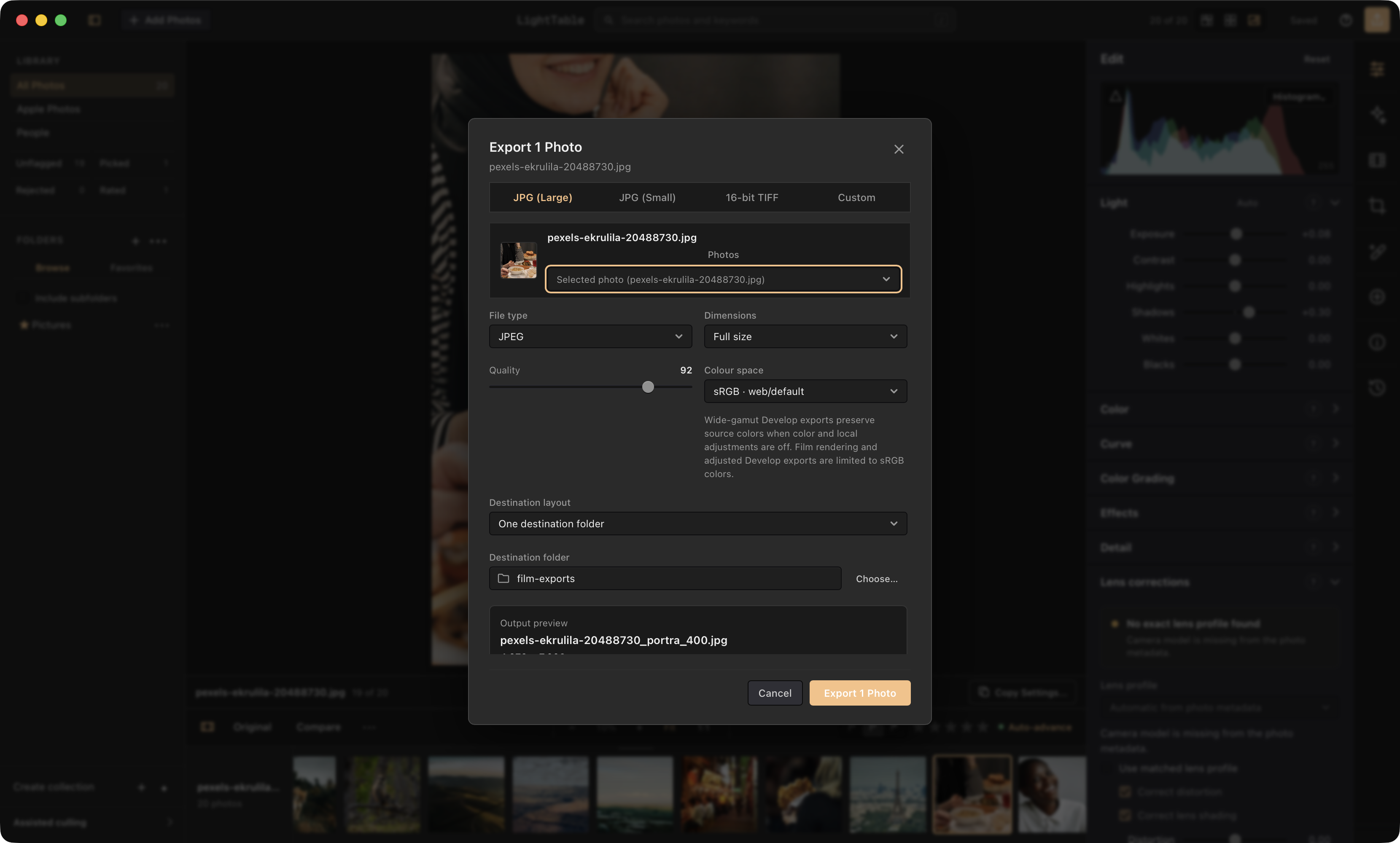The image size is (1400, 843).
Task: Open the Colour space sRGB dropdown
Action: pos(805,391)
